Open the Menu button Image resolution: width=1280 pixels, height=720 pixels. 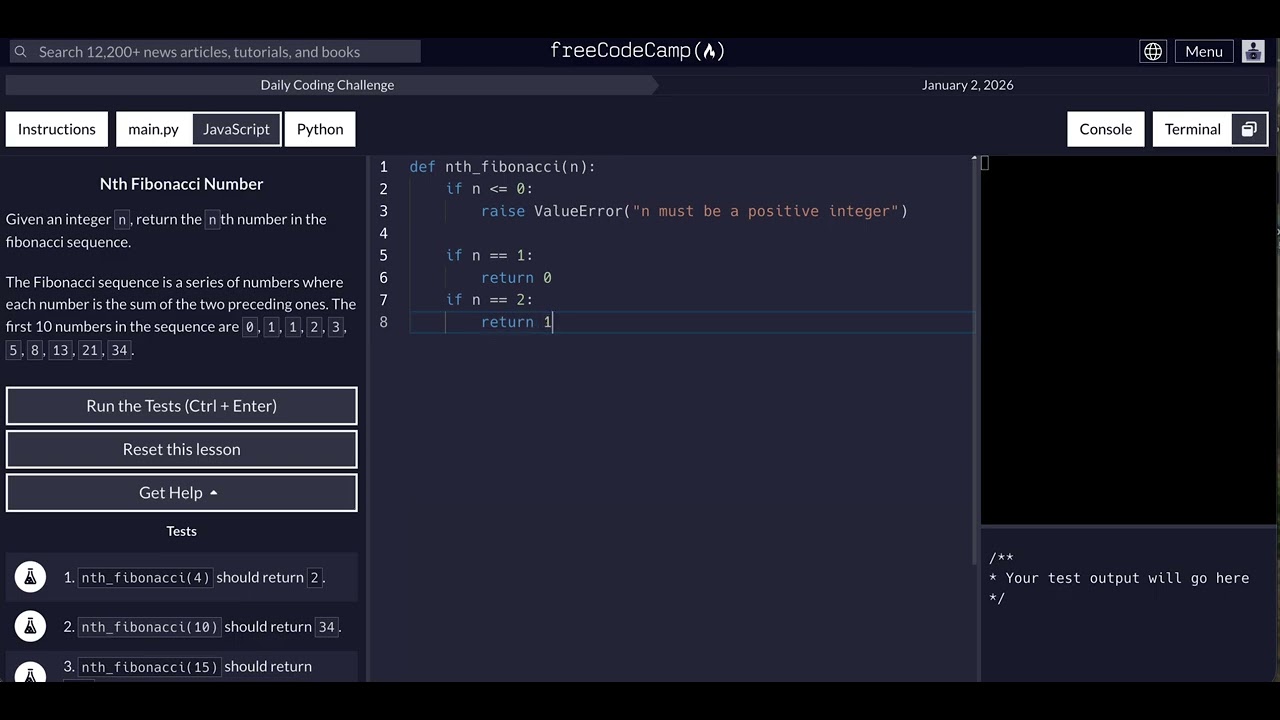[1204, 51]
